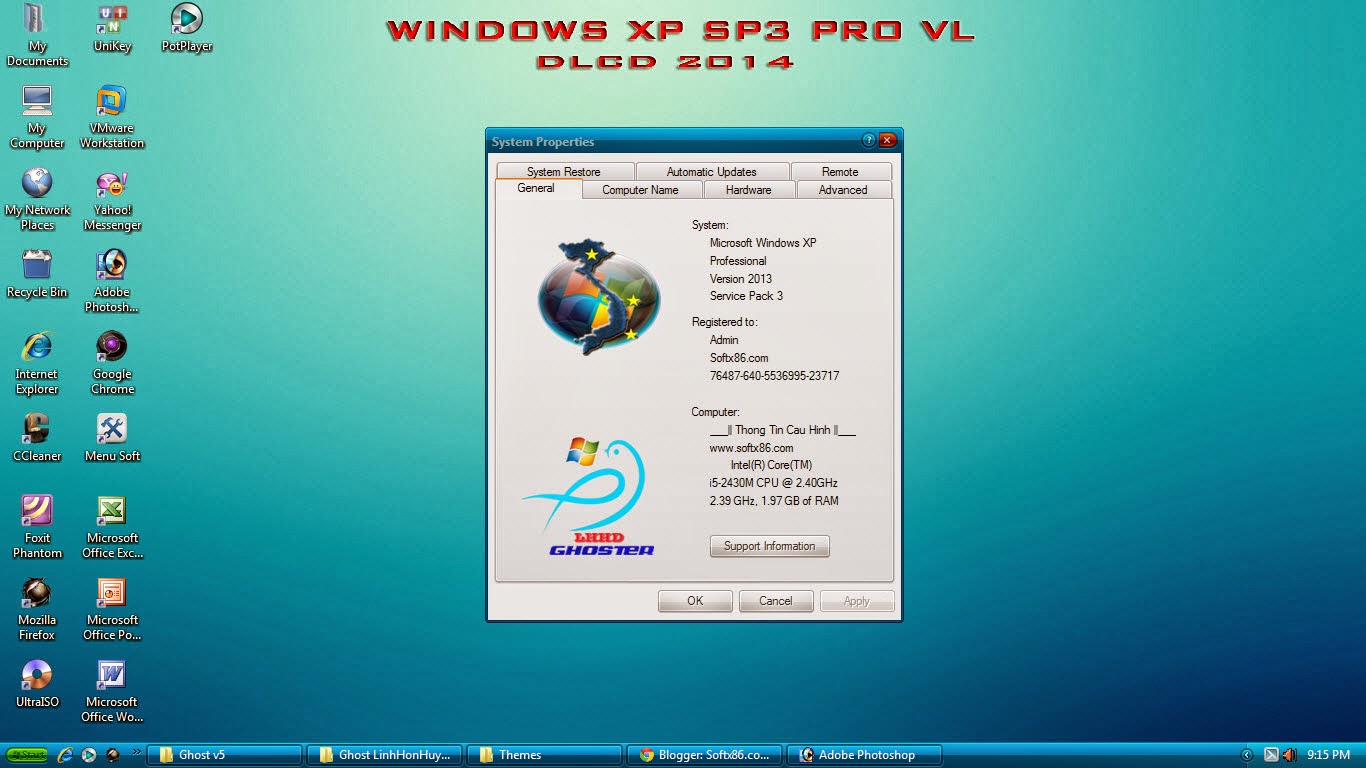Switch to the Hardware tab
Screen dimensions: 1366x768
(749, 190)
